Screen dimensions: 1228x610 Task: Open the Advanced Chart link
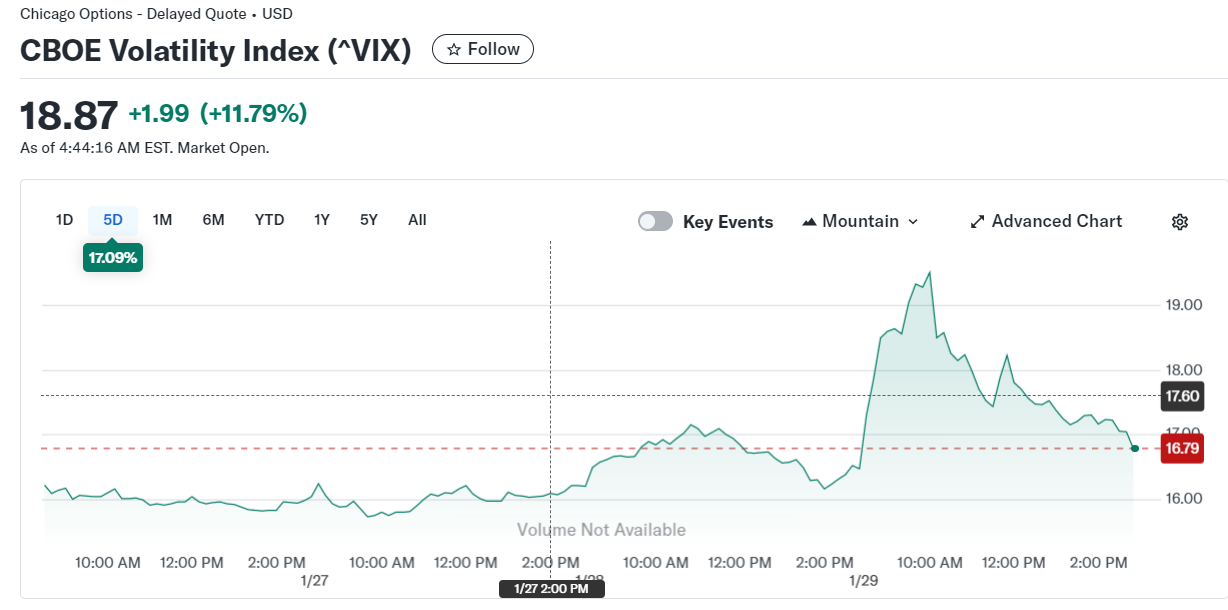(1056, 222)
